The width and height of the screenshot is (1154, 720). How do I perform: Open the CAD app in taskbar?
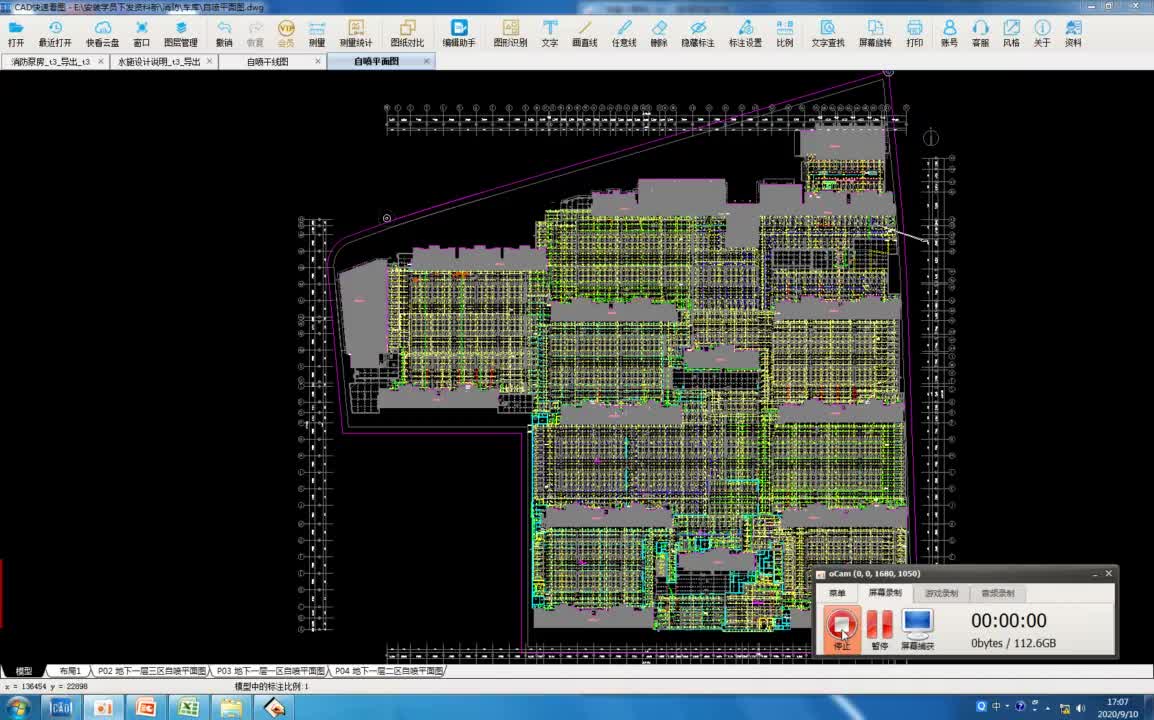tap(60, 707)
